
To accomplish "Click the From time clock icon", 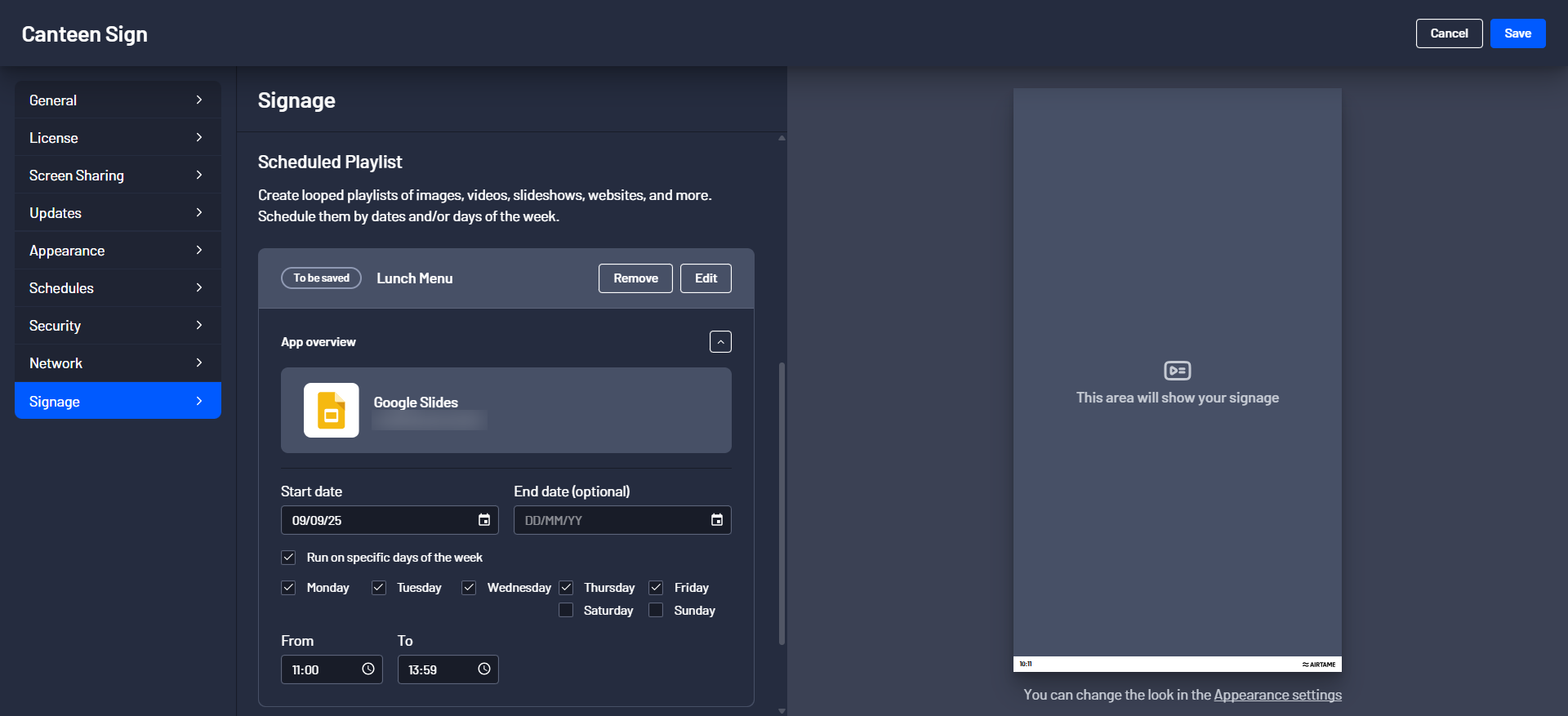I will pyautogui.click(x=368, y=669).
